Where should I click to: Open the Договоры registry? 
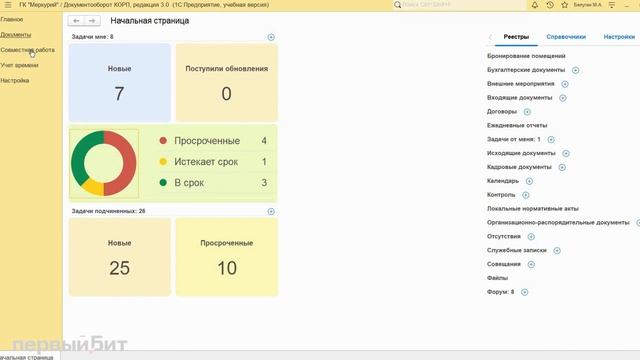(x=502, y=111)
